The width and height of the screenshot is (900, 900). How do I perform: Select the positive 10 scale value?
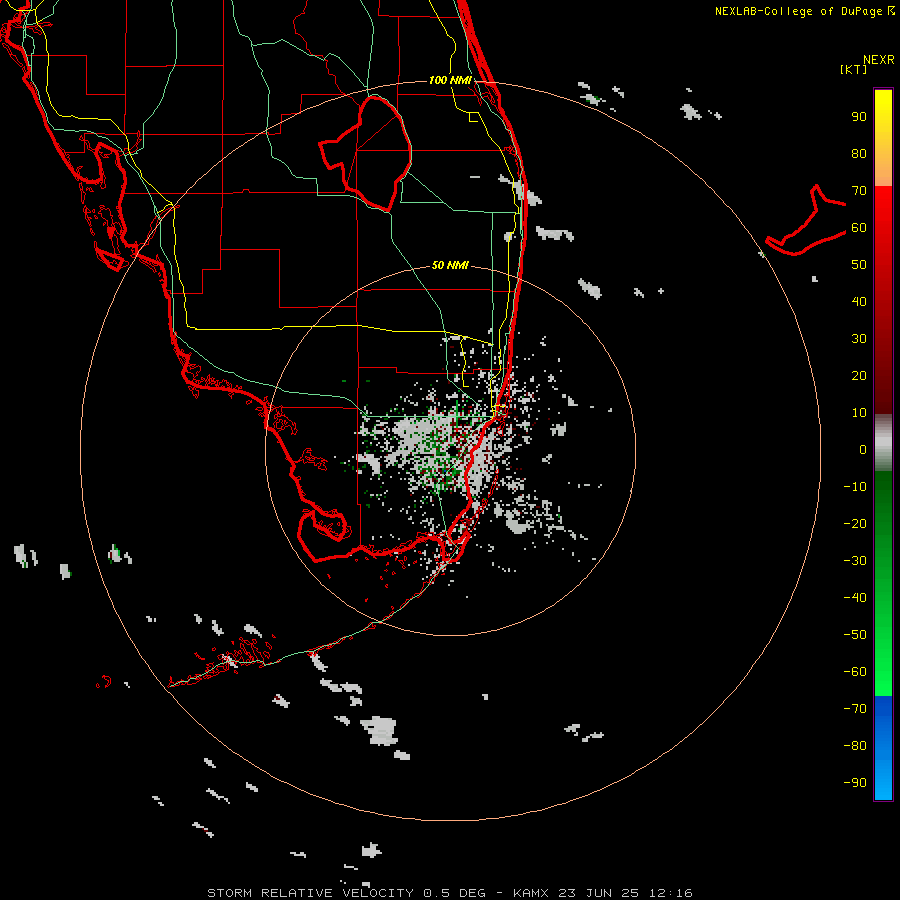tap(859, 413)
